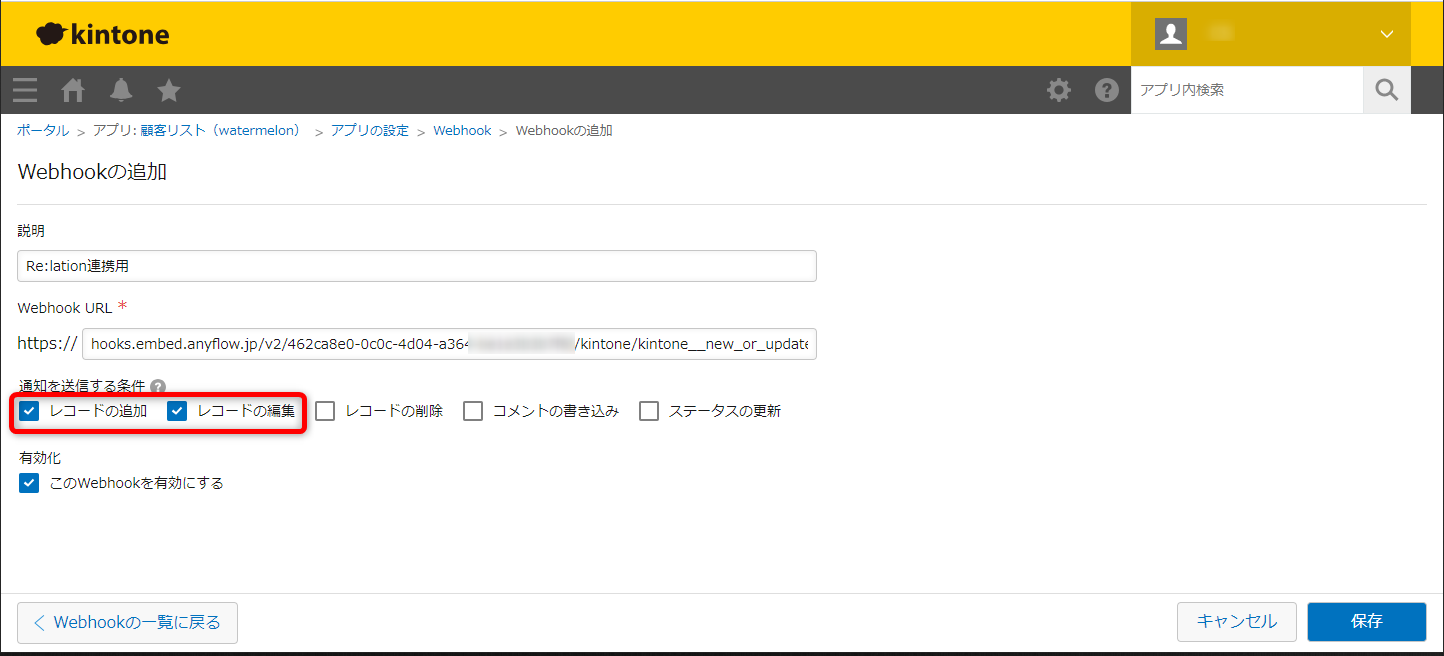
Task: Expand the user account dropdown arrow
Action: point(1386,34)
